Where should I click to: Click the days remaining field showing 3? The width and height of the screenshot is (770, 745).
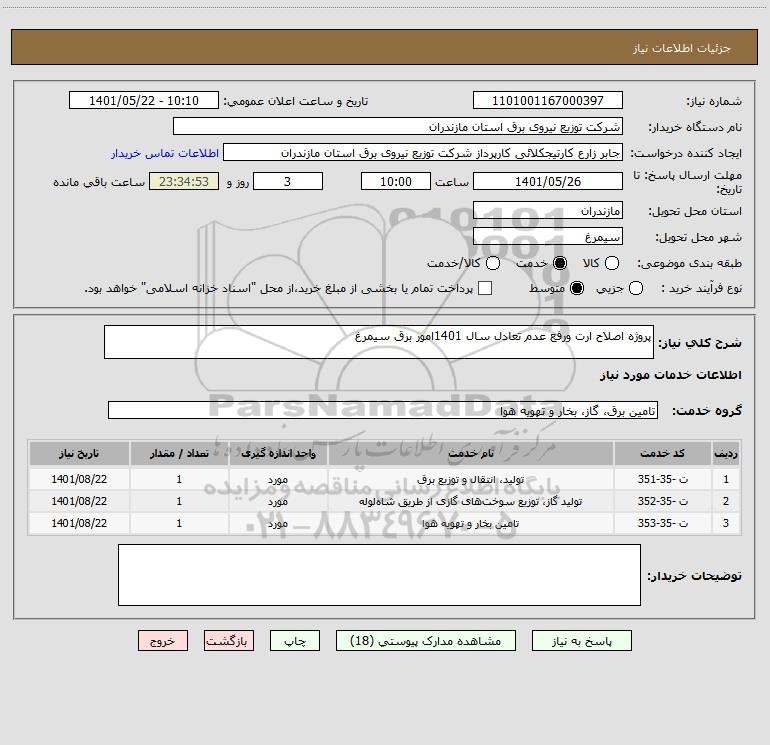tap(288, 182)
